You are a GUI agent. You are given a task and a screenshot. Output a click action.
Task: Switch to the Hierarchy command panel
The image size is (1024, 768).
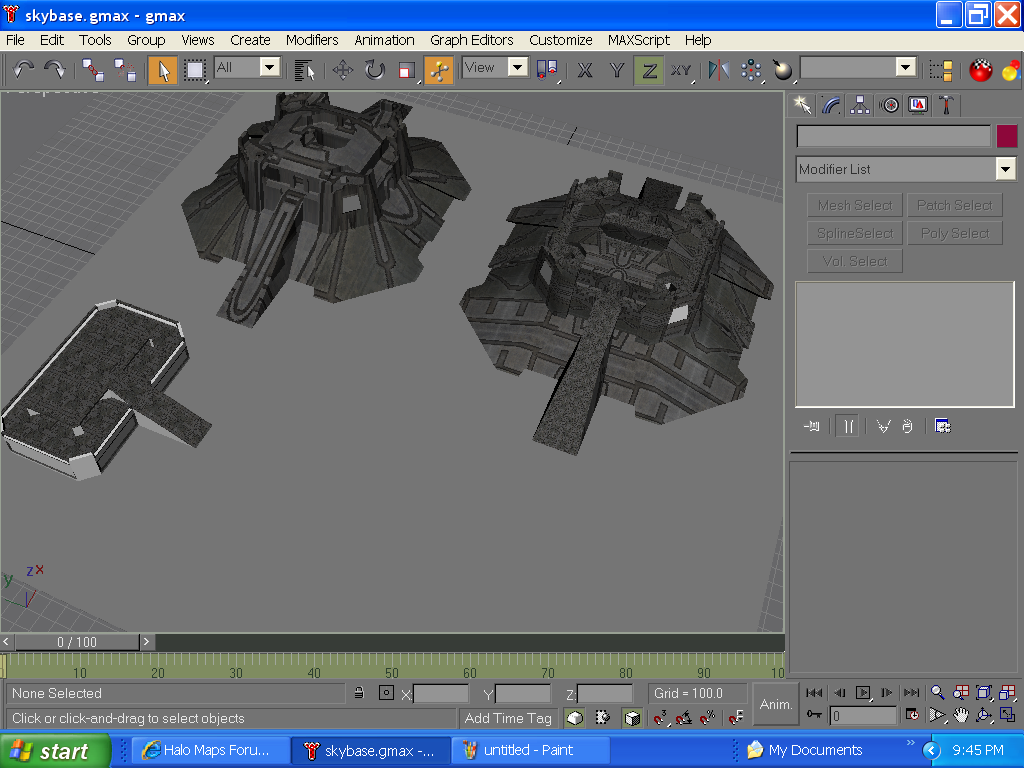[x=859, y=105]
